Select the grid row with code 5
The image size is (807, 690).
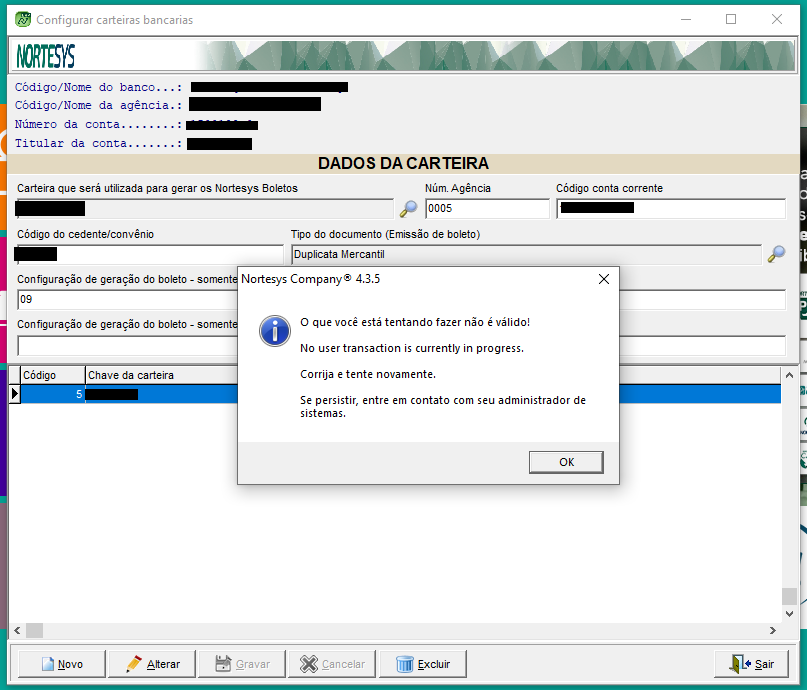coord(150,394)
